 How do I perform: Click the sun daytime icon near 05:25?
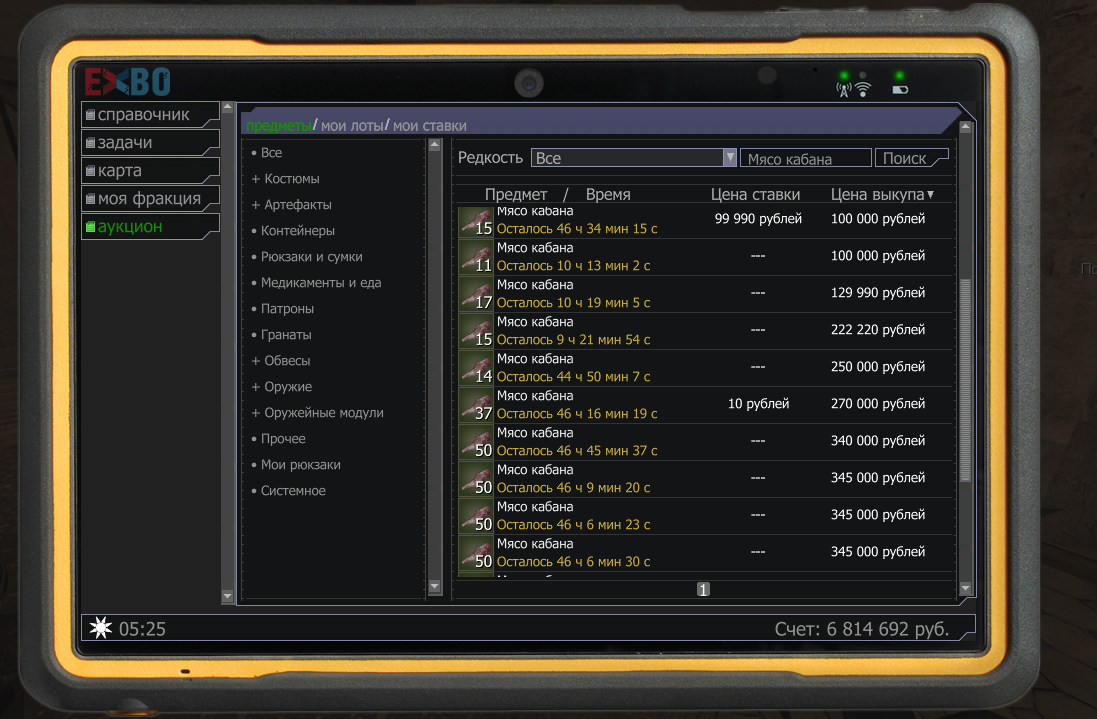click(x=101, y=628)
